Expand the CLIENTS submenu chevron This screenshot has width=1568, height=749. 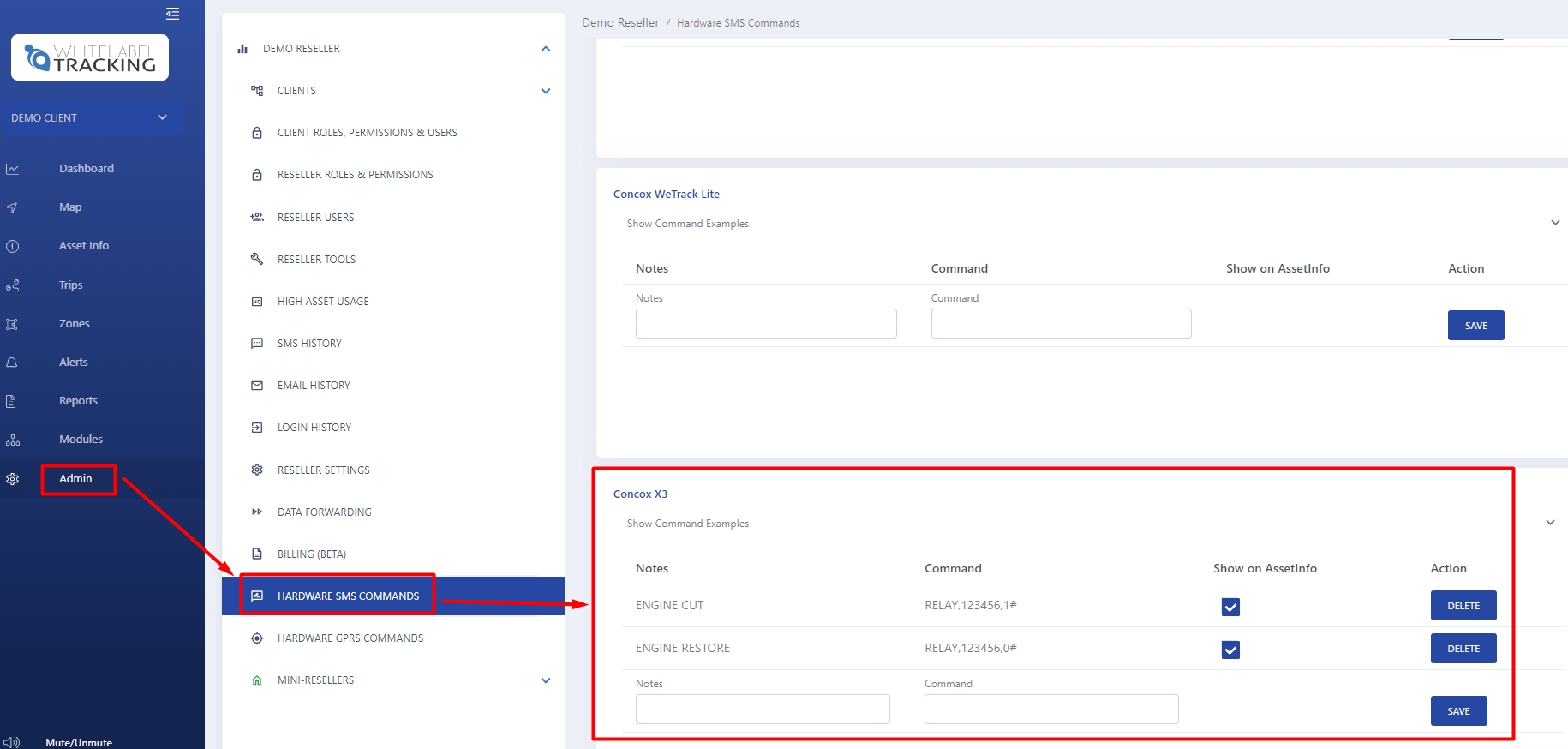click(546, 91)
